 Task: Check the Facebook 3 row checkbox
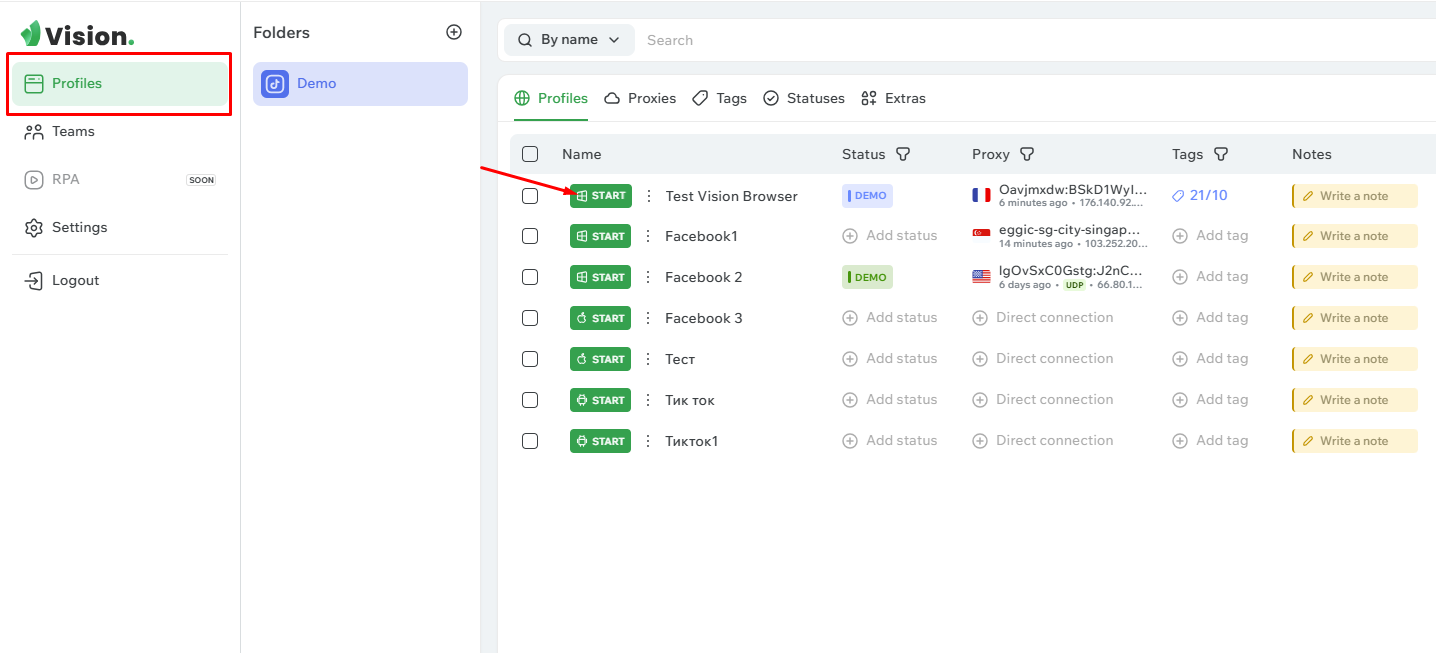(x=530, y=318)
